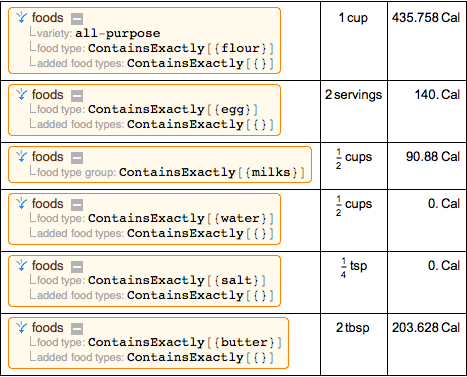467x377 pixels.
Task: Collapse the water foods entity with minus button
Action: (x=77, y=205)
